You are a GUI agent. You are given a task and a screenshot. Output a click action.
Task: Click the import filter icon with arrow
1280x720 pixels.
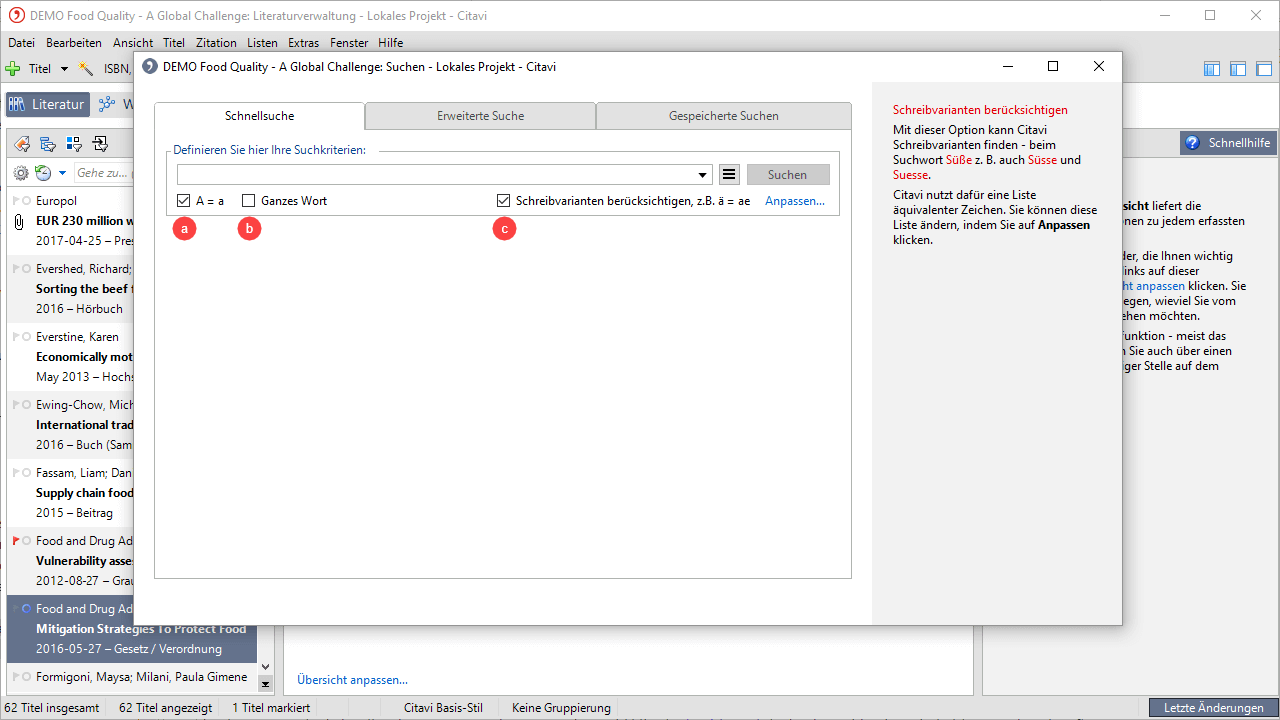[100, 144]
